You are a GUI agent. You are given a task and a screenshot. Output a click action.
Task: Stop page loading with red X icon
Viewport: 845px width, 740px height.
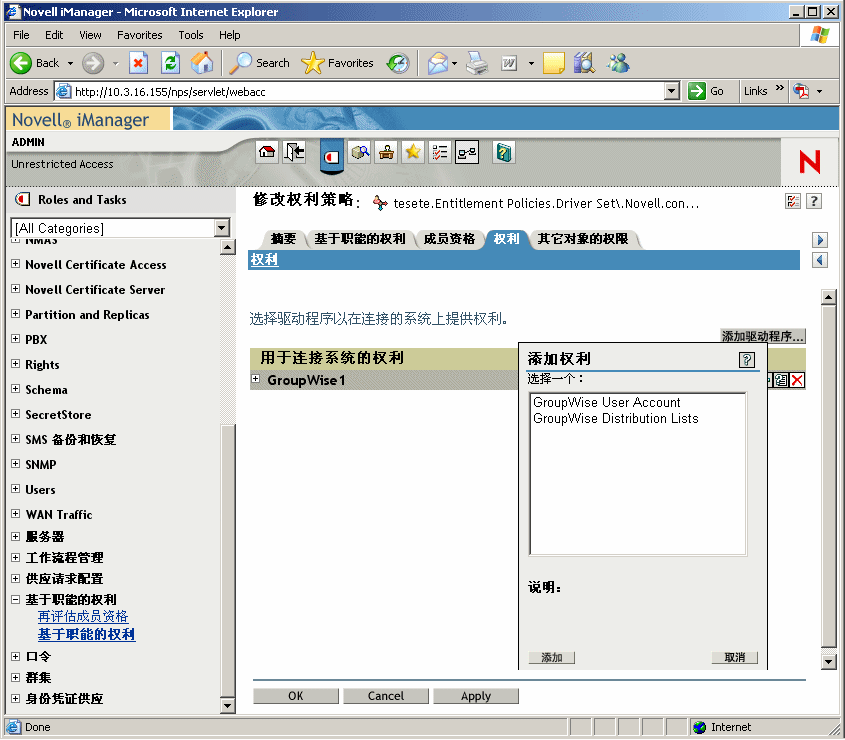[x=138, y=63]
